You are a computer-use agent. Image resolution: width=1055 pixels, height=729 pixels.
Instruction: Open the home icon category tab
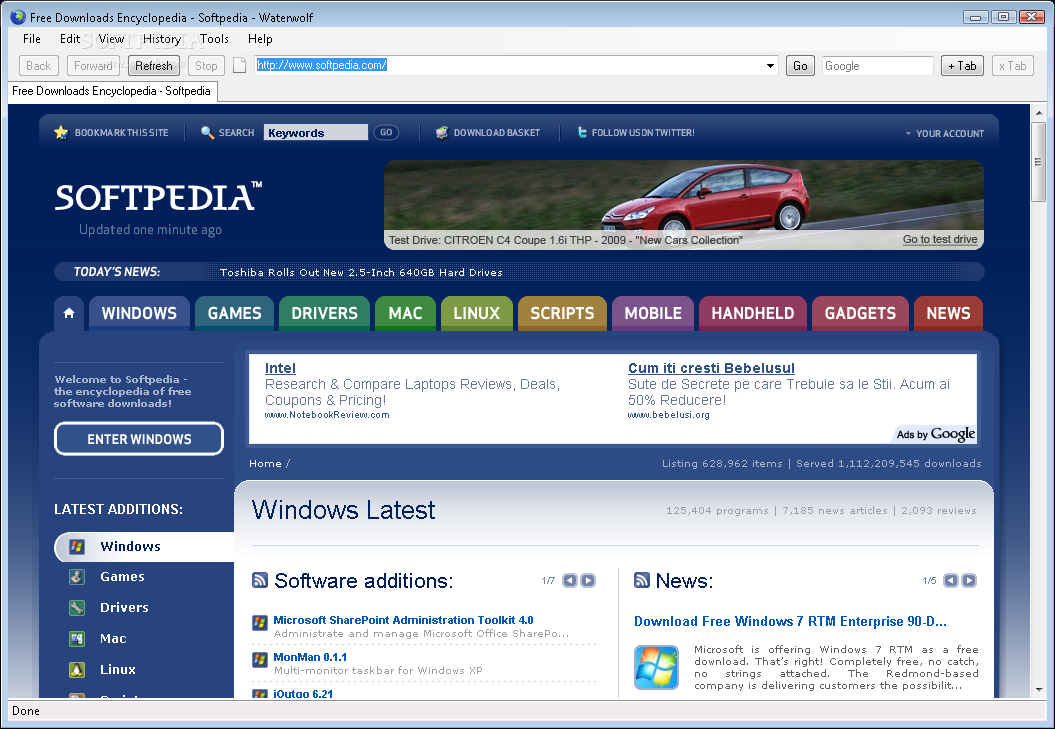(69, 313)
